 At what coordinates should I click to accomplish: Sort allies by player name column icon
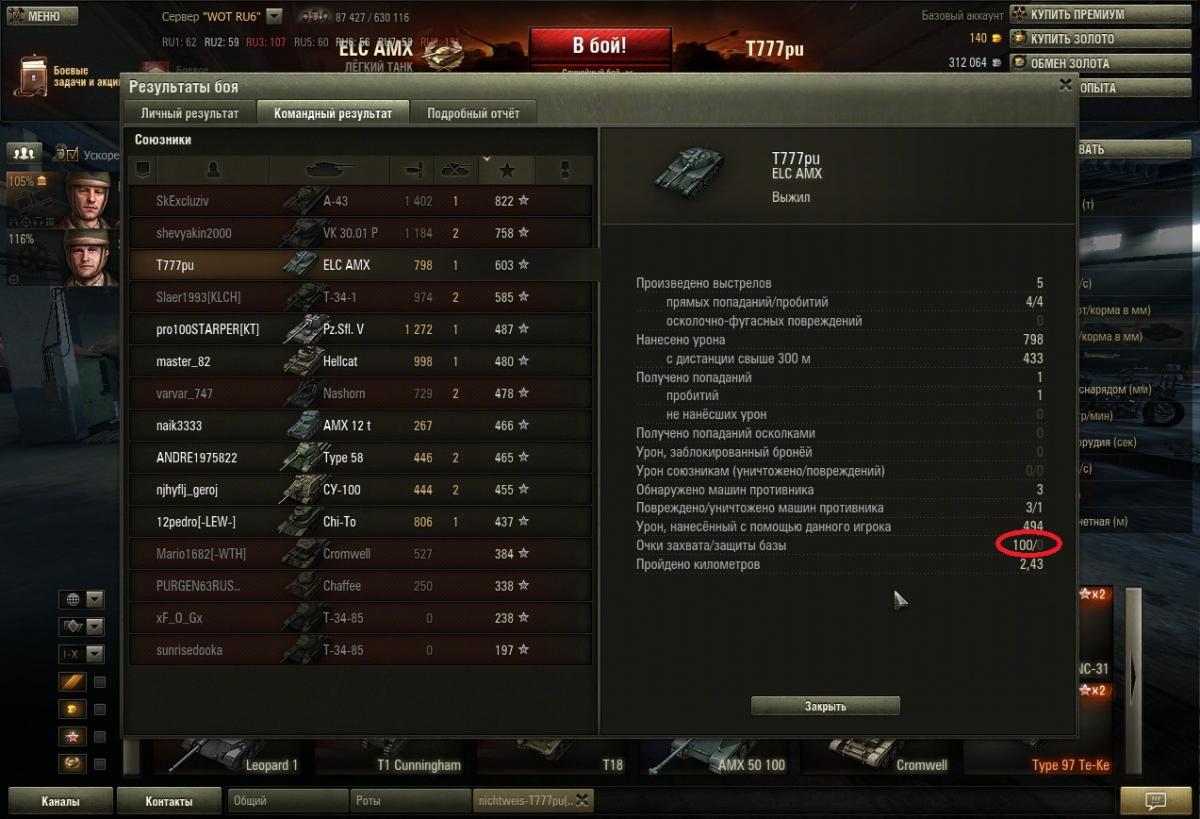tap(213, 170)
